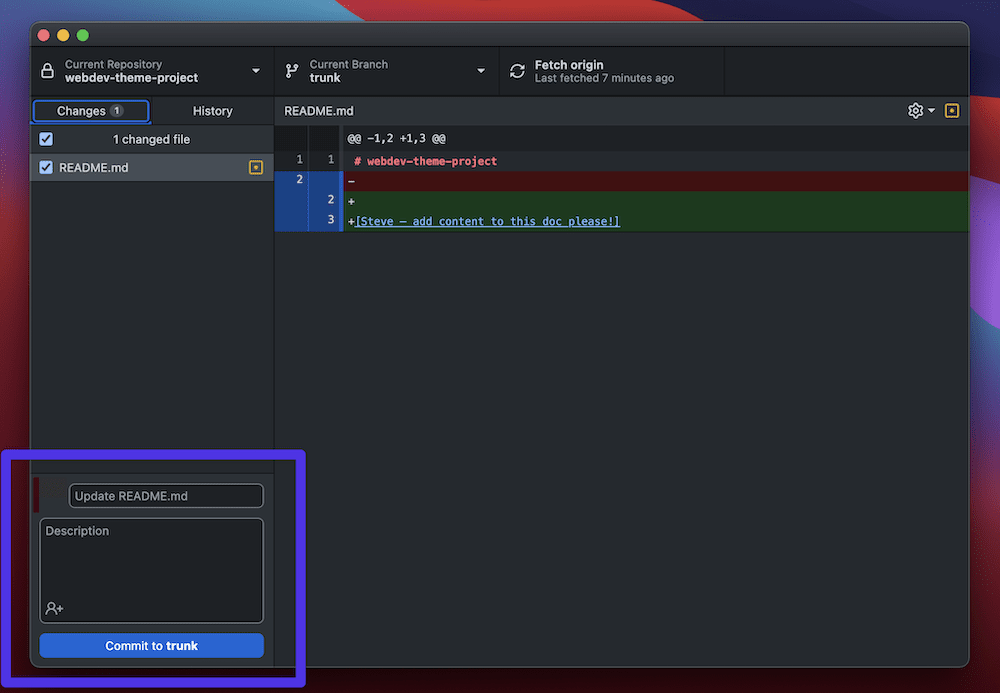Click the commit summary field 'Update README.md'
This screenshot has height=693, width=1000.
point(166,496)
